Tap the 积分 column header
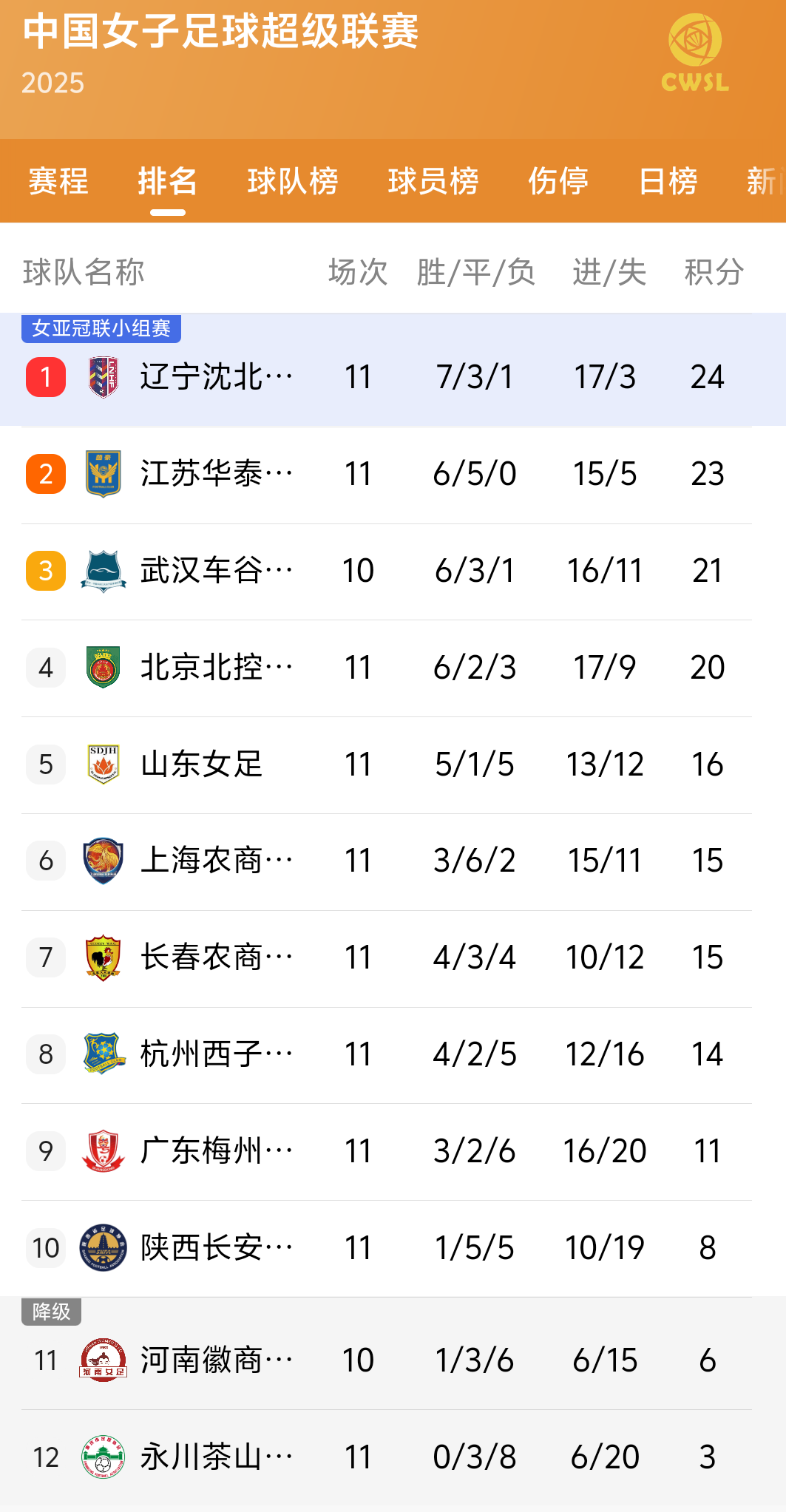The width and height of the screenshot is (786, 1512). (714, 272)
